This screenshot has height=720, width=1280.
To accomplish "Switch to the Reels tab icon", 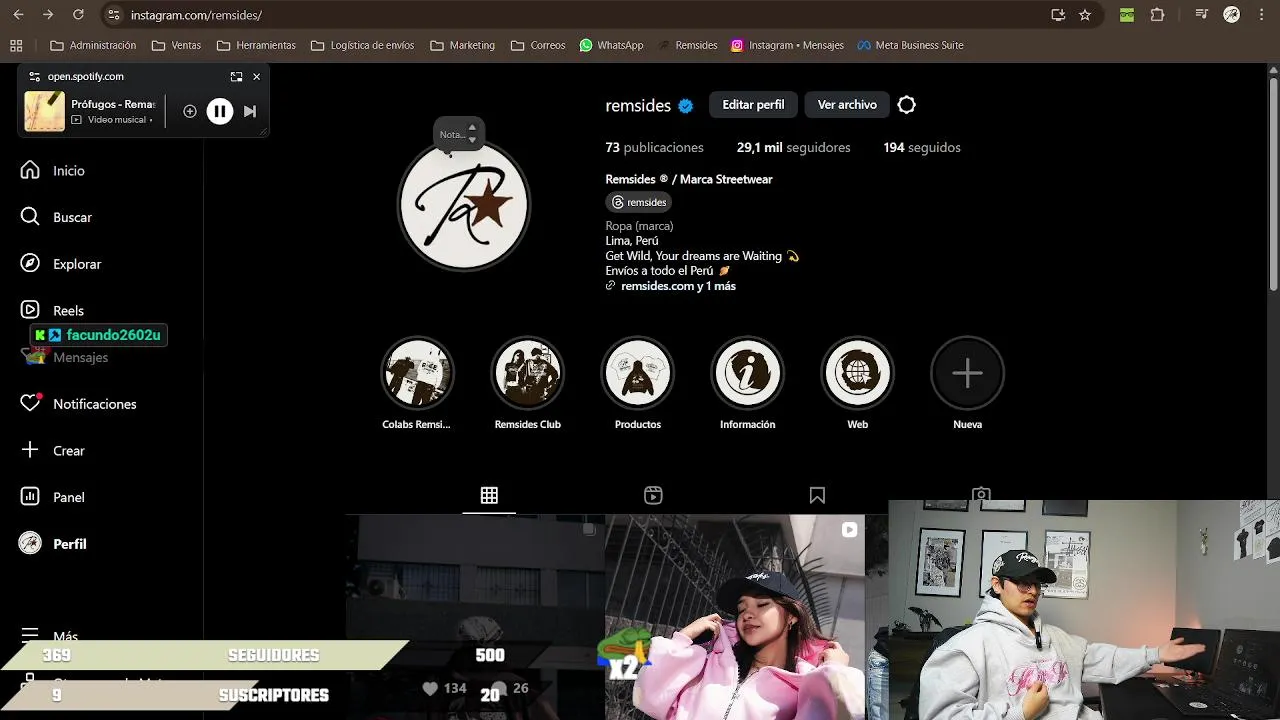I will click(653, 495).
